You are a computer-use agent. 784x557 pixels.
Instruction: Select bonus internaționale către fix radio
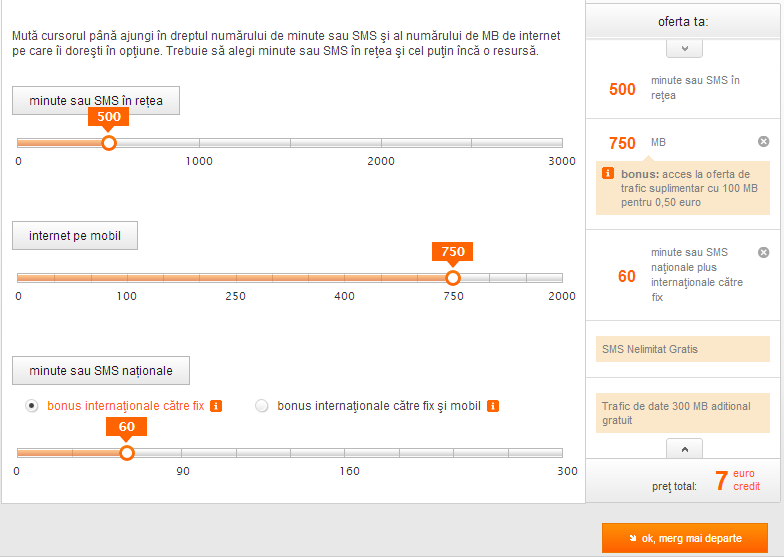32,406
